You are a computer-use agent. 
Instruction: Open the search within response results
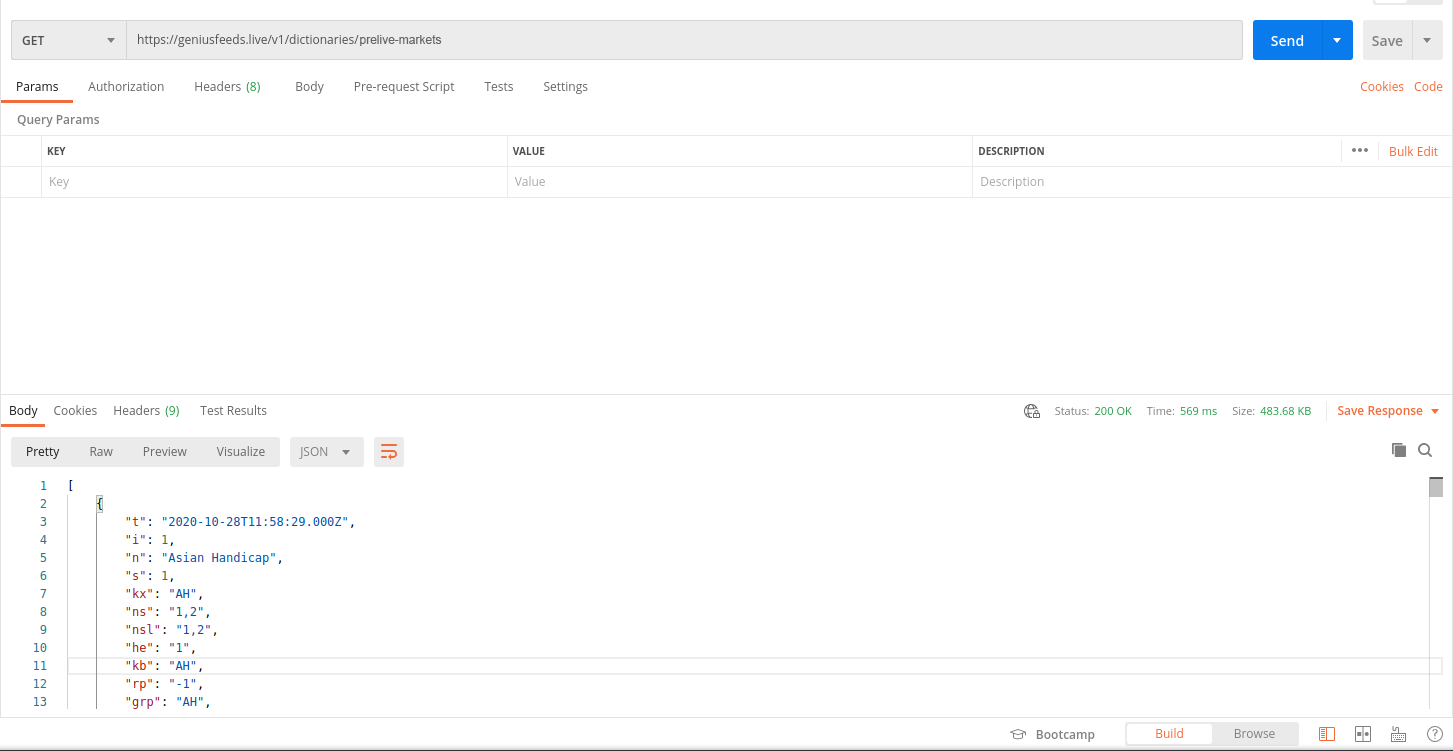(1424, 450)
